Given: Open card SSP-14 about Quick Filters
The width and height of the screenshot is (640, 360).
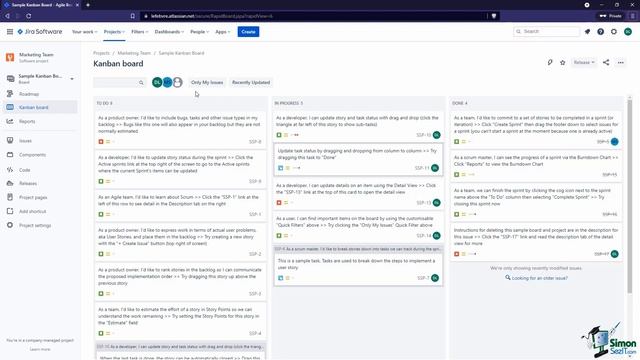Looking at the screenshot, I should (x=358, y=227).
